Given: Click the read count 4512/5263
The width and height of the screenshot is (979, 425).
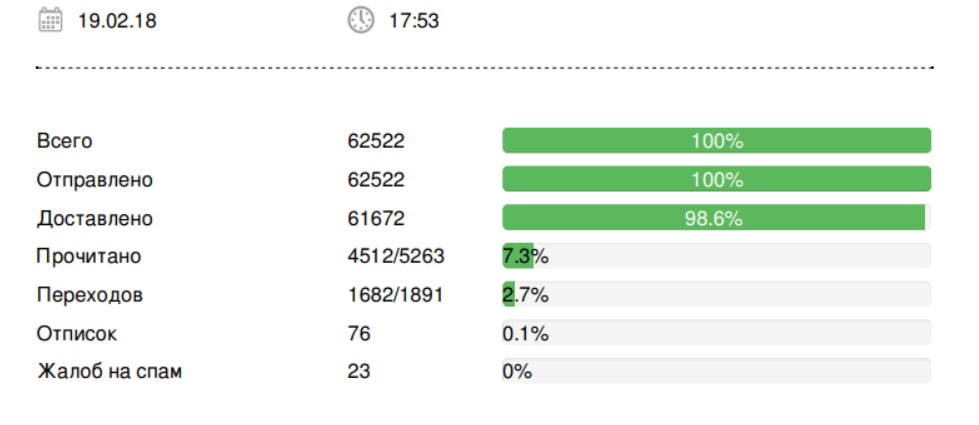Looking at the screenshot, I should pos(396,256).
